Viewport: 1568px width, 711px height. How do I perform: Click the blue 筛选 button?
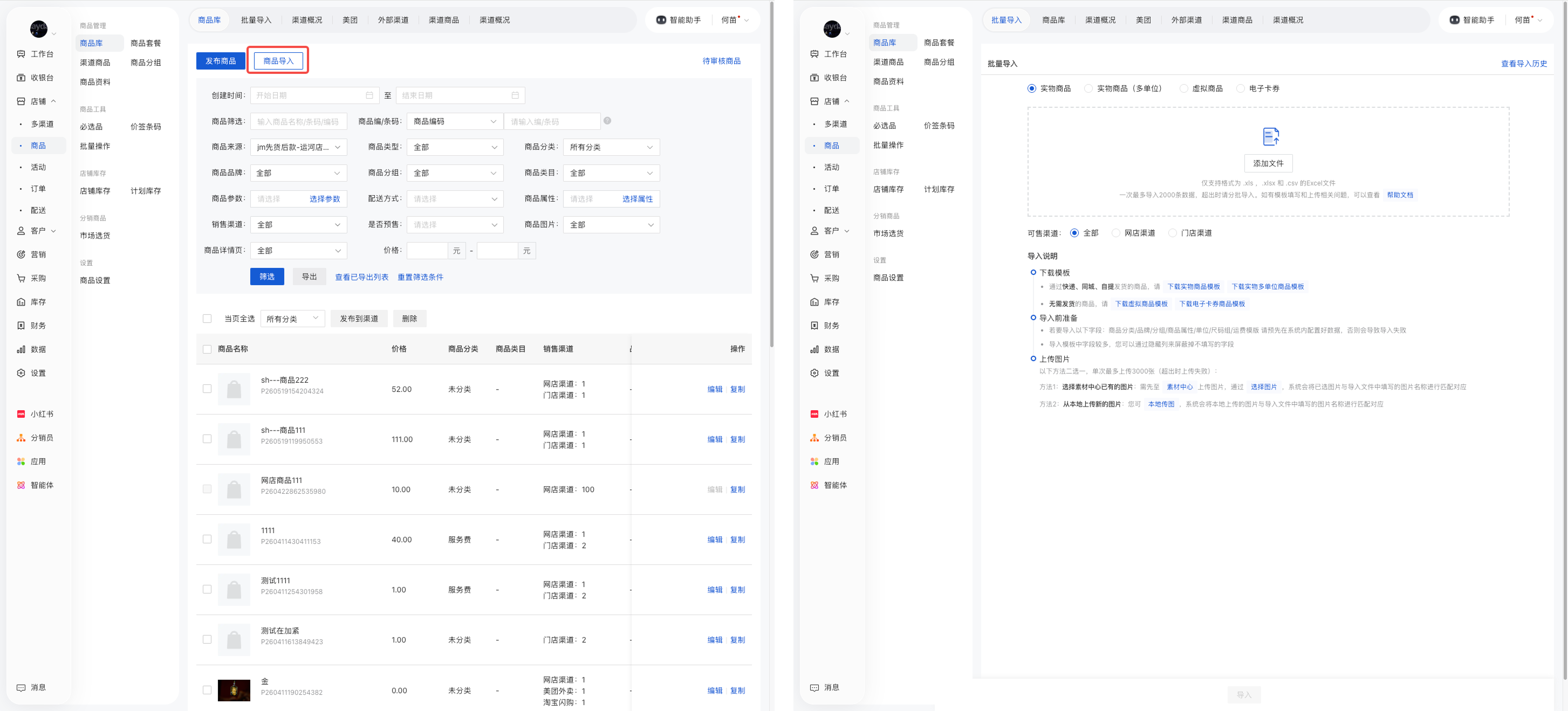tap(267, 277)
